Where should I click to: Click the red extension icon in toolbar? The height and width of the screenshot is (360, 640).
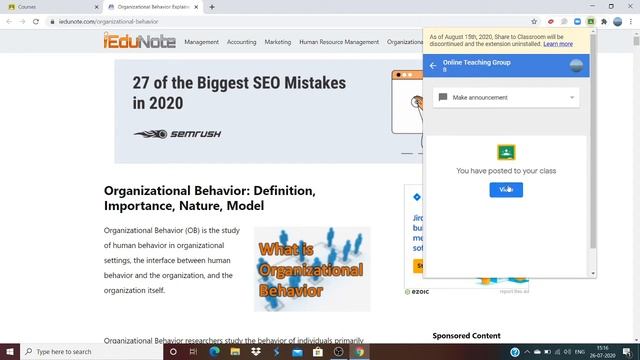click(551, 22)
